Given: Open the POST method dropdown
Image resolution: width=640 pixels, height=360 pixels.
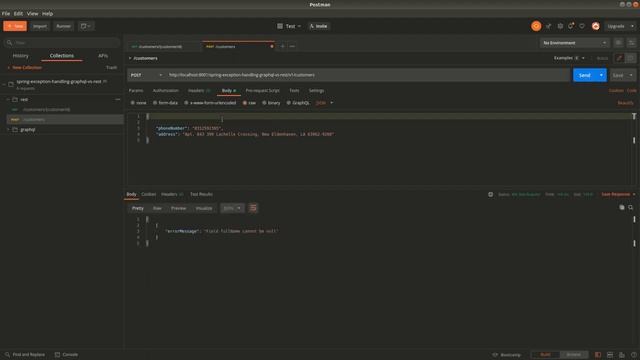Looking at the screenshot, I should [x=146, y=75].
